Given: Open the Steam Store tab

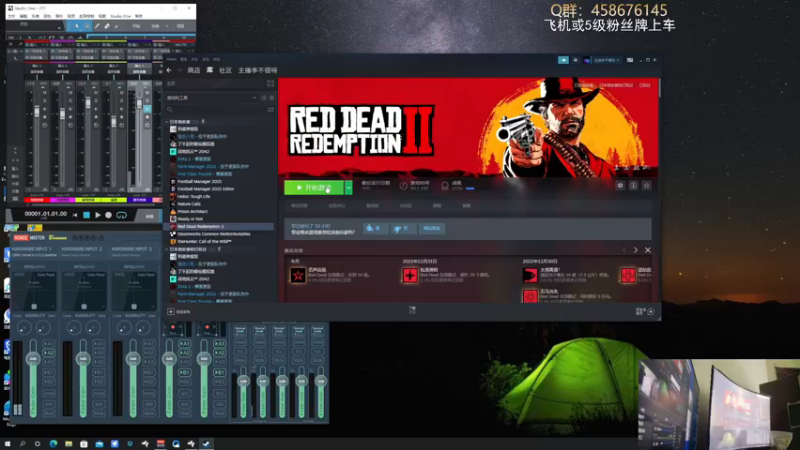Looking at the screenshot, I should pos(194,70).
